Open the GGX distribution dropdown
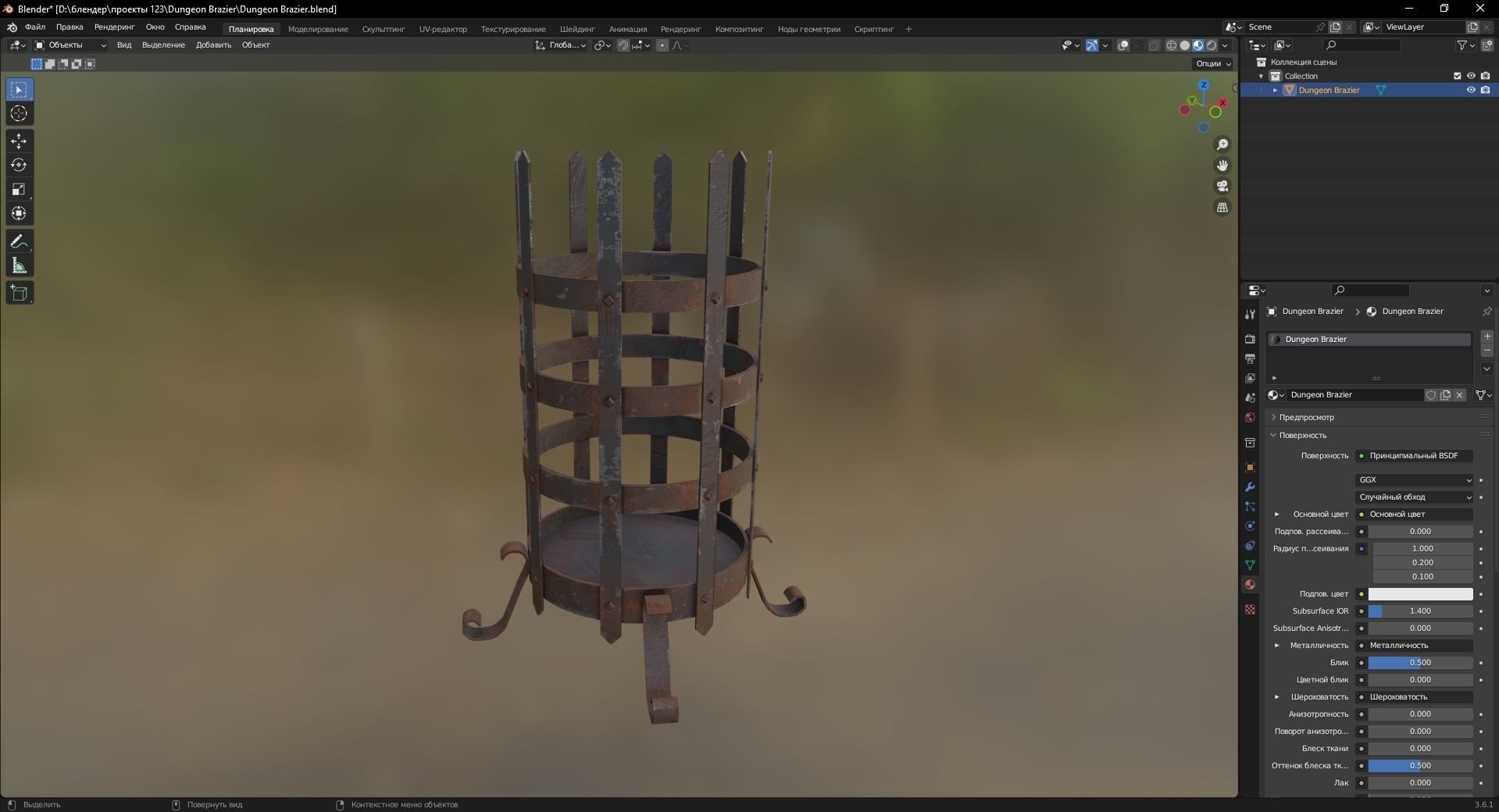Screen dimensions: 1499x812 [x=1414, y=480]
